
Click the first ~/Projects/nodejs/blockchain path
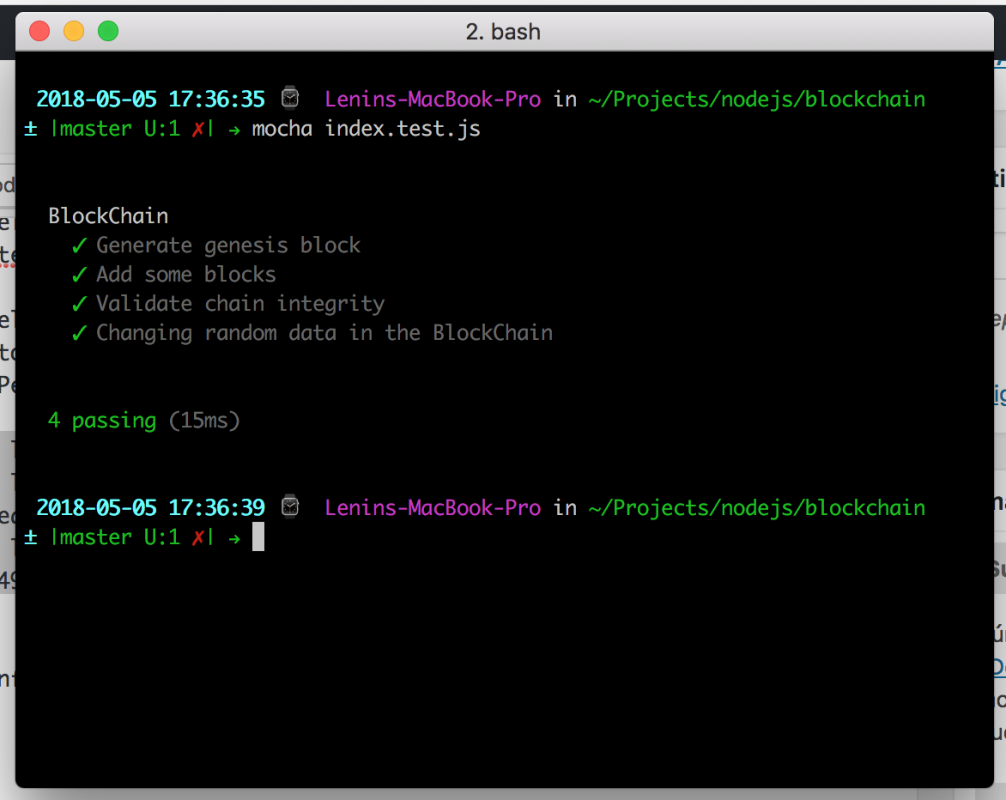757,99
